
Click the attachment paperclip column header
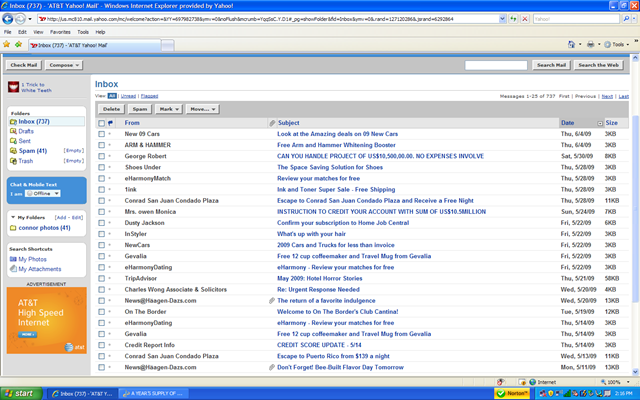click(272, 123)
